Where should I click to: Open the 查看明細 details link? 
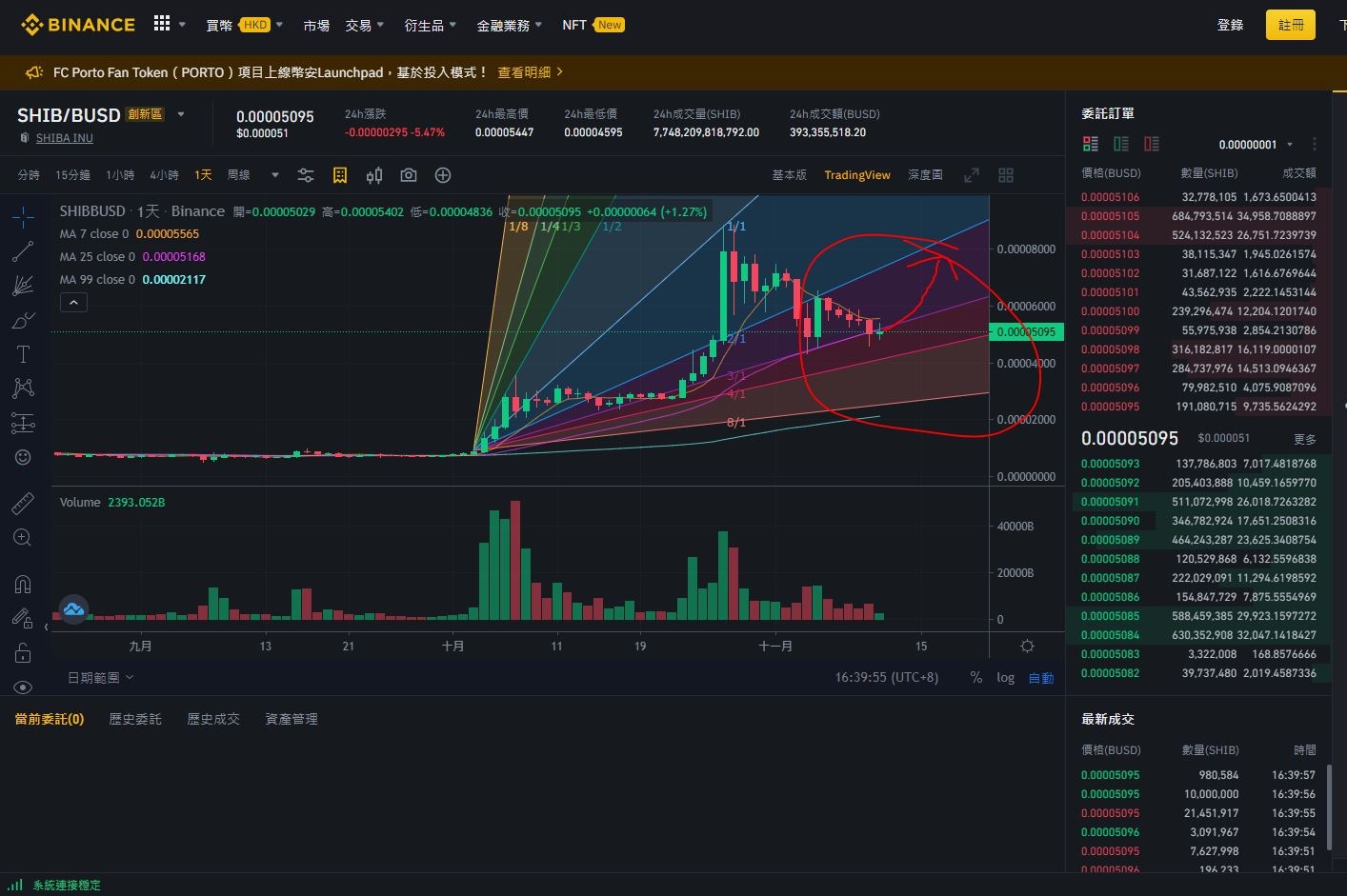pyautogui.click(x=531, y=72)
